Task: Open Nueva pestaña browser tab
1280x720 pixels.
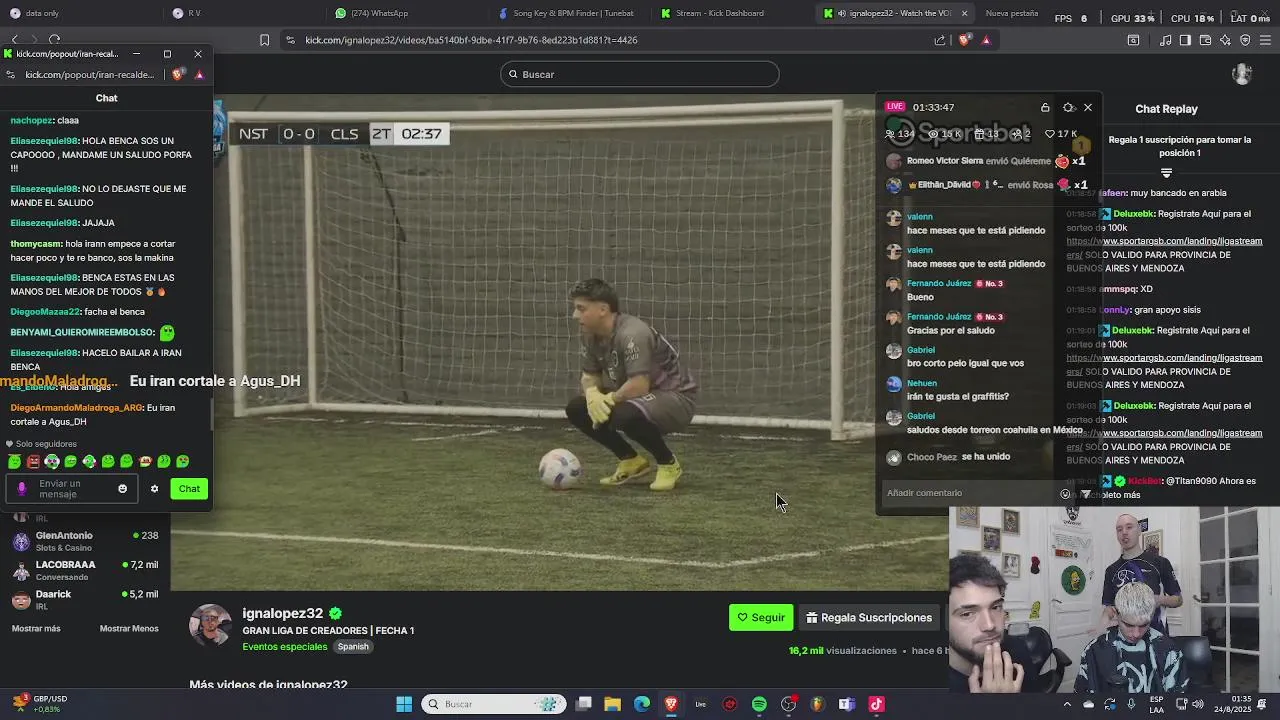Action: click(1011, 13)
